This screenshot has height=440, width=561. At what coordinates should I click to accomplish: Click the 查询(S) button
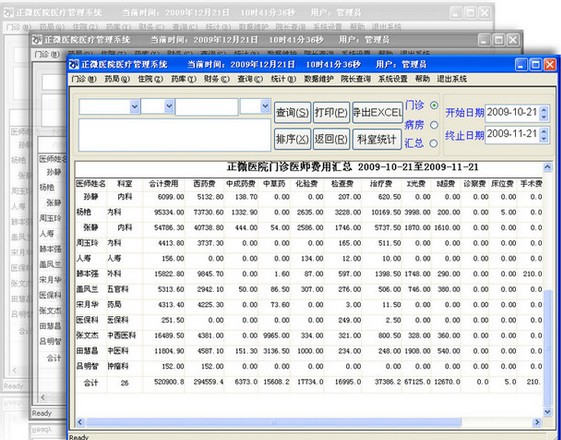(292, 113)
